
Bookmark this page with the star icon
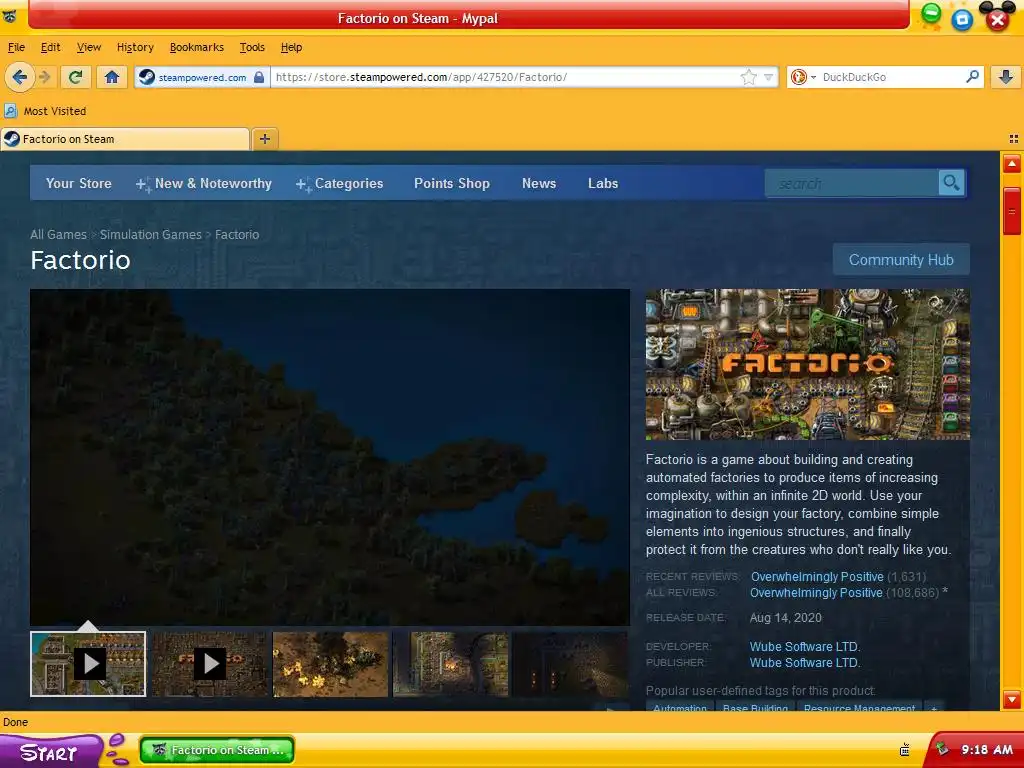click(748, 77)
